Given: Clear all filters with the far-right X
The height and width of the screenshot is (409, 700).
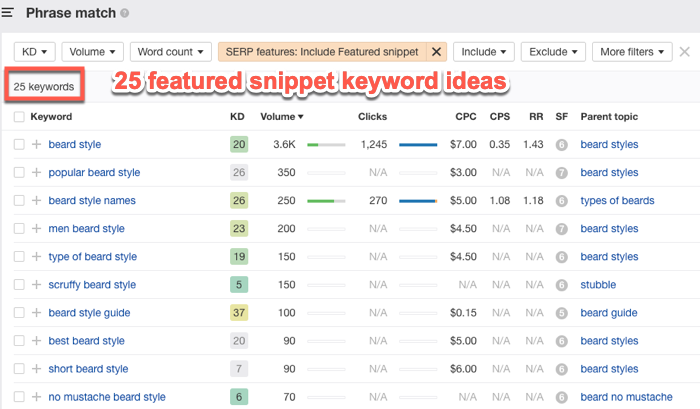Looking at the screenshot, I should tap(684, 52).
